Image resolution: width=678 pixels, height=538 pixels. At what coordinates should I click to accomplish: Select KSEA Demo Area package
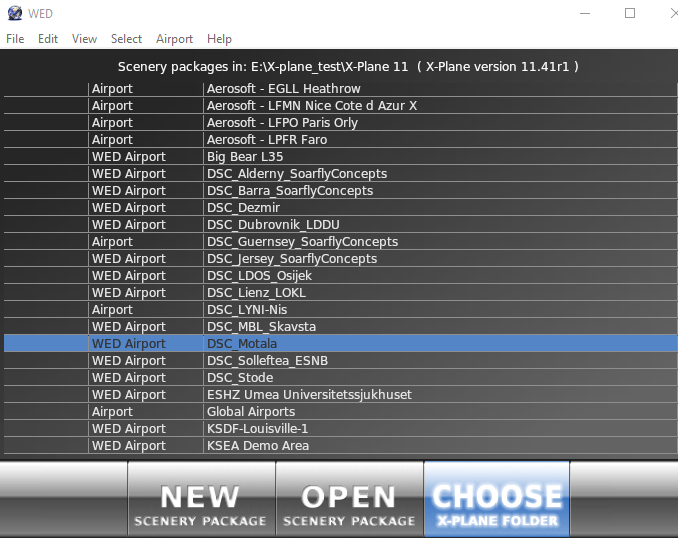coord(341,446)
